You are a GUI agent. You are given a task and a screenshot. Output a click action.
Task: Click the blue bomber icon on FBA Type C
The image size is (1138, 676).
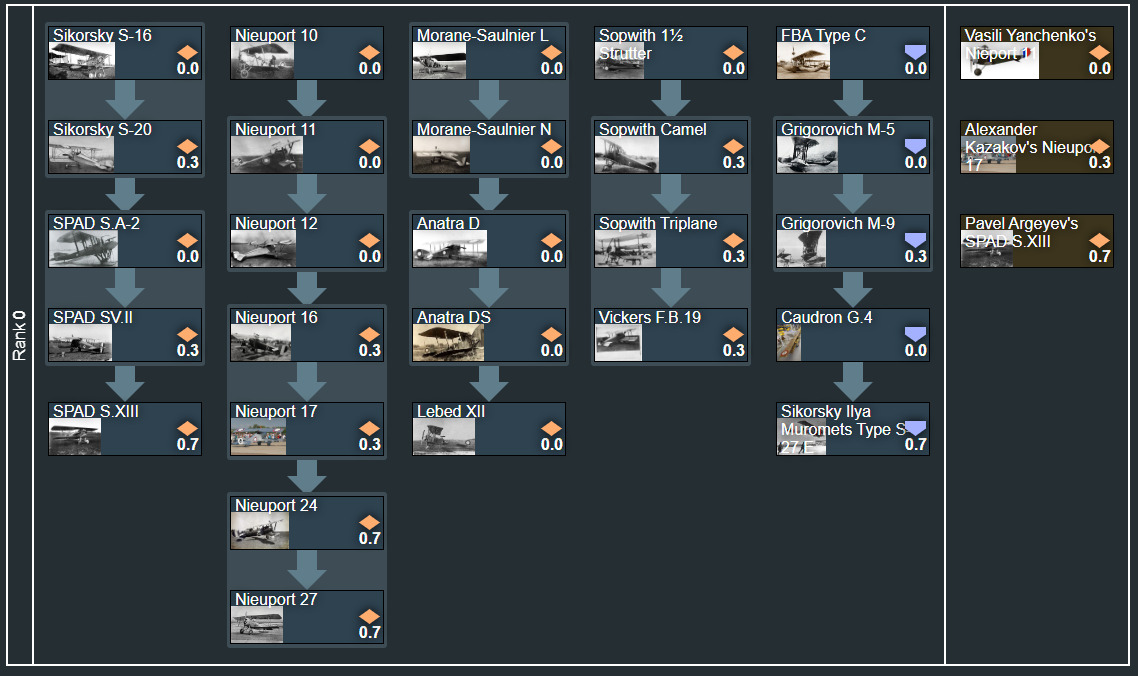(x=915, y=52)
